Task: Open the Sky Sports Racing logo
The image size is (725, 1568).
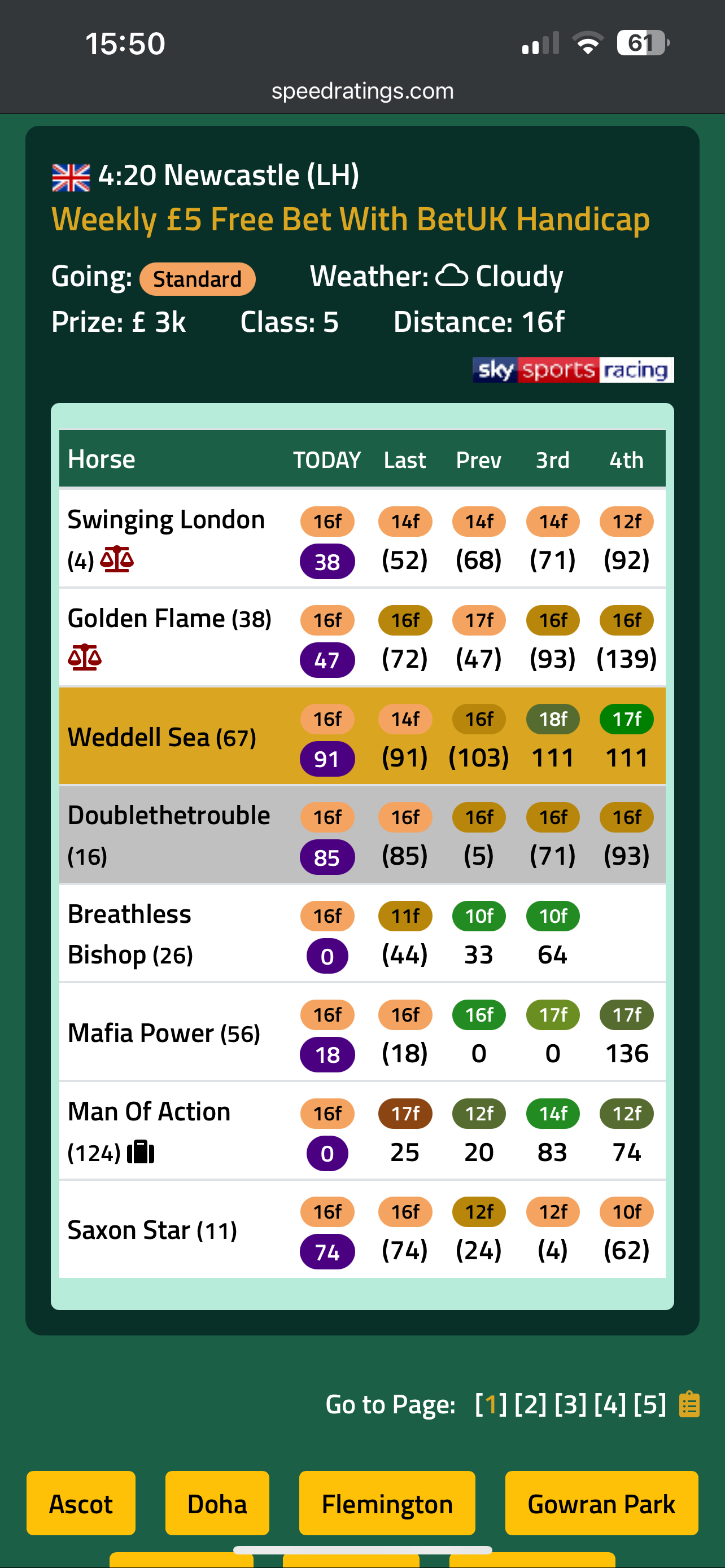Action: click(x=573, y=370)
